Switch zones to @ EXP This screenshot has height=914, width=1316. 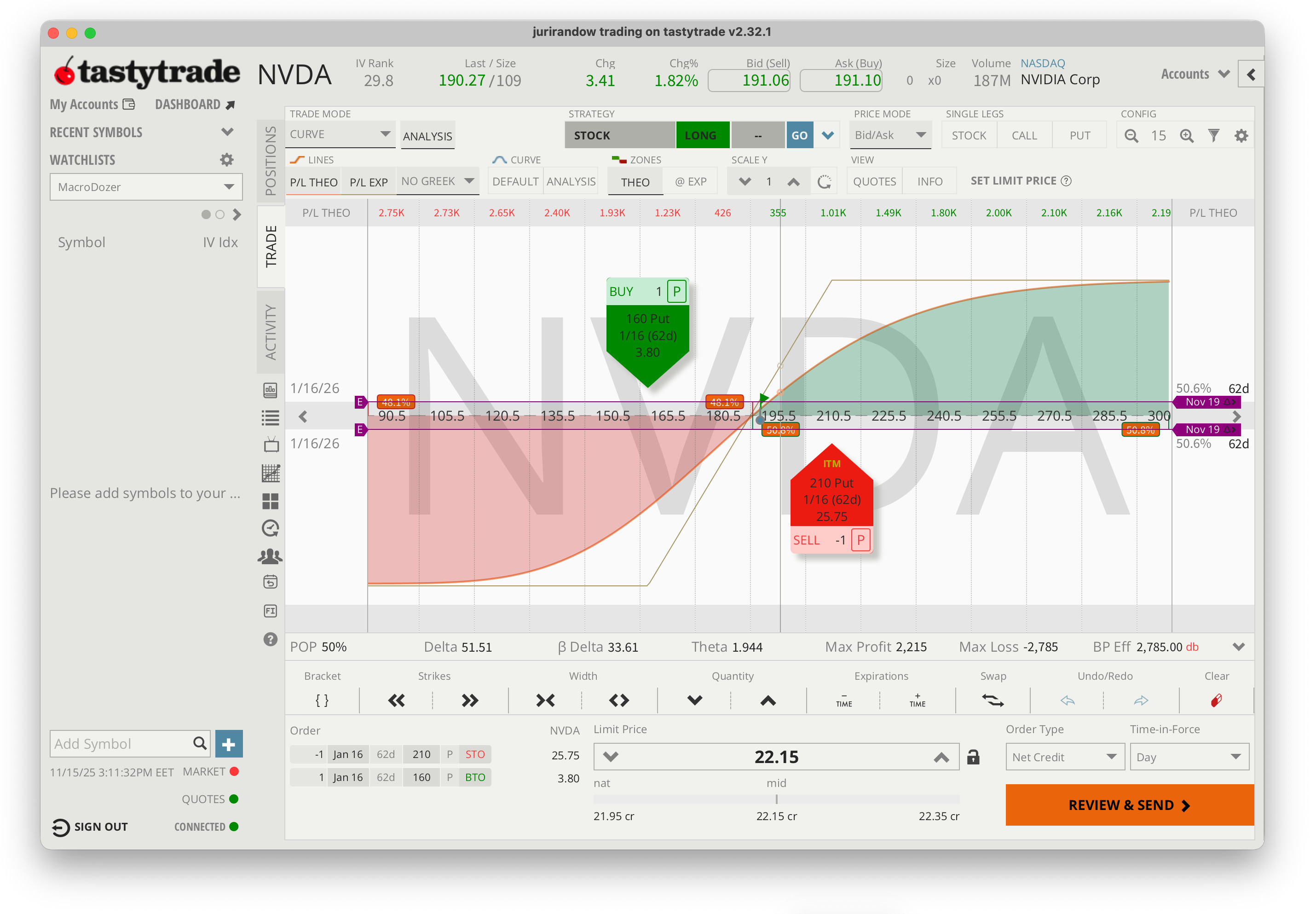690,182
